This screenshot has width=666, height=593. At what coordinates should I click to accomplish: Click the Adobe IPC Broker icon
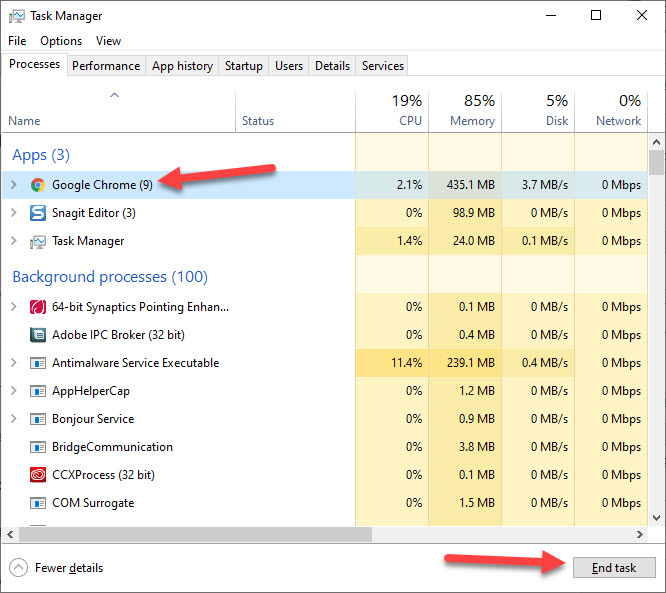pyautogui.click(x=38, y=335)
